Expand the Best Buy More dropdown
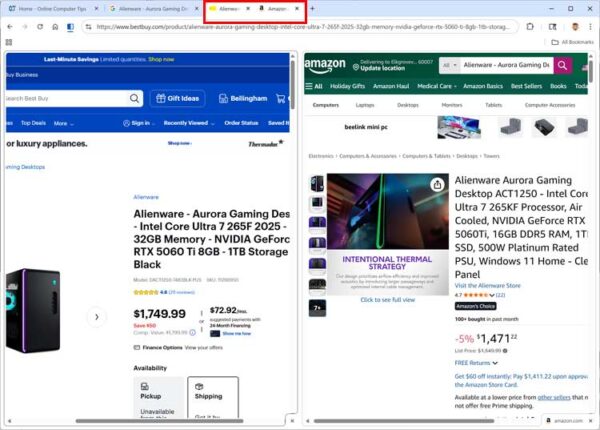The width and height of the screenshot is (600, 430). coord(64,123)
